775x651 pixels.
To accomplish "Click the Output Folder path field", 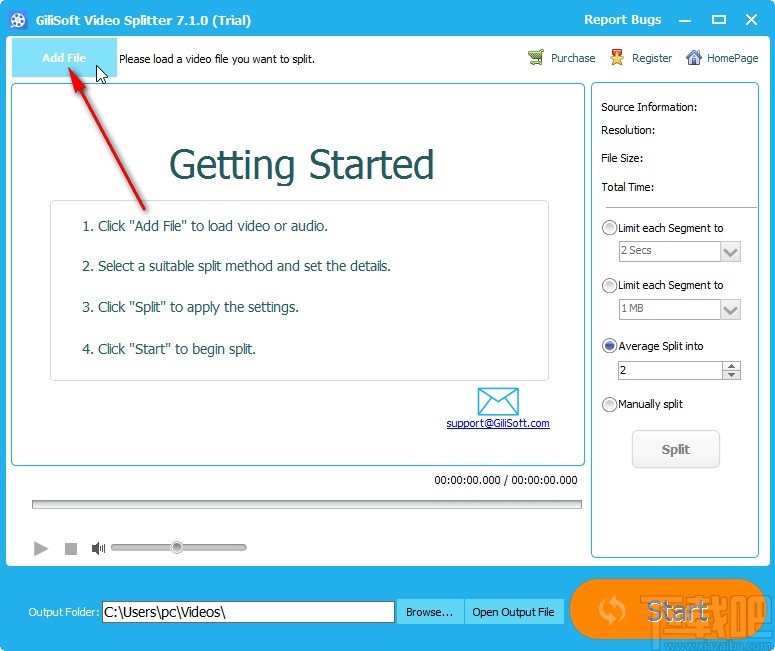I will point(248,612).
